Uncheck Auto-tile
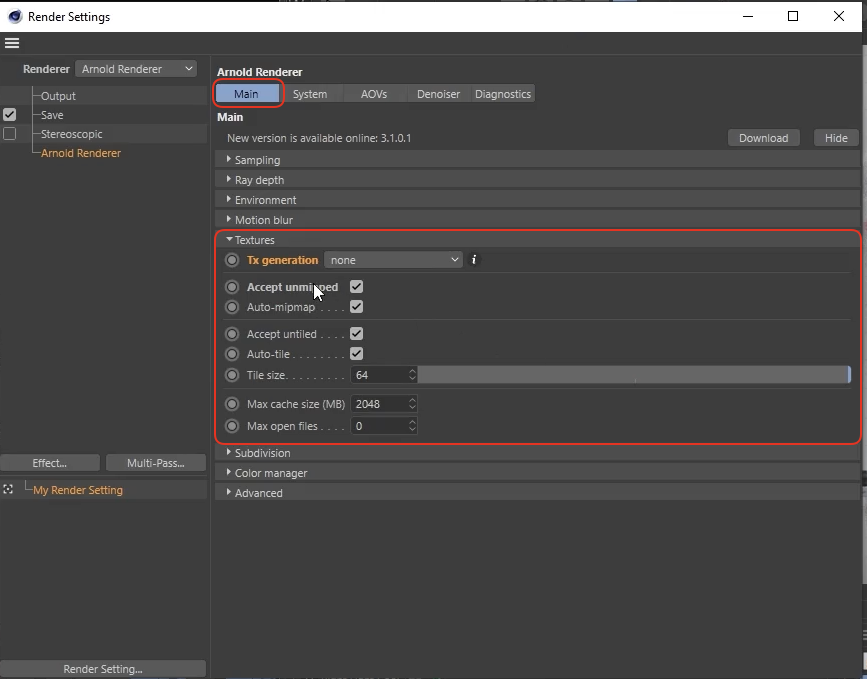 click(x=357, y=354)
